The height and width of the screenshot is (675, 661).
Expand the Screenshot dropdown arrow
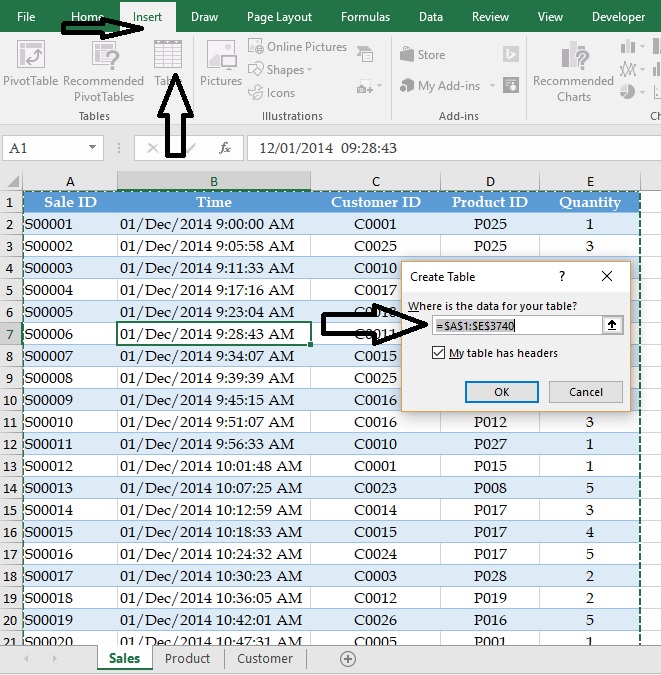coord(379,86)
